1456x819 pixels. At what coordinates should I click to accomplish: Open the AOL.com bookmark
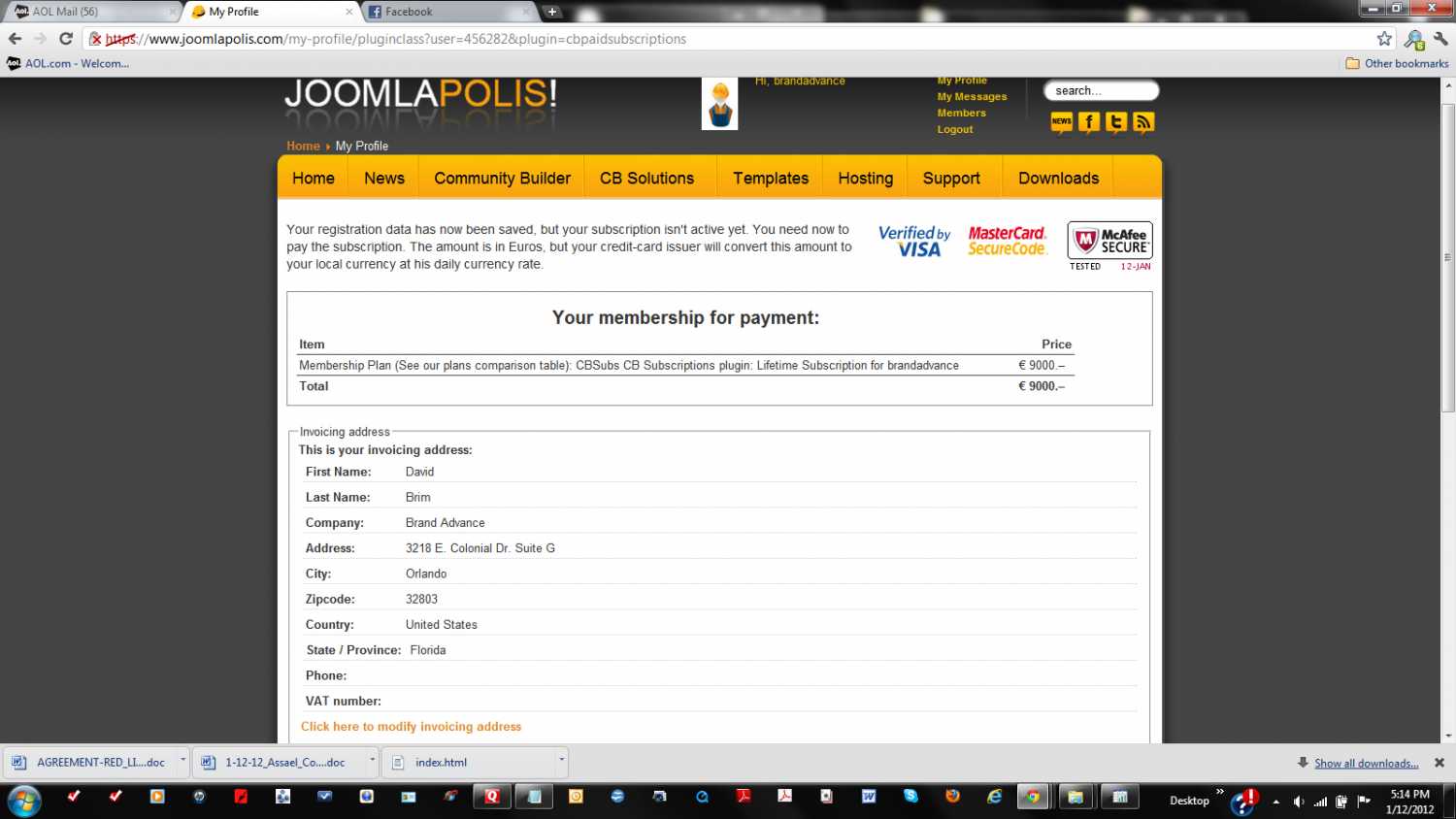click(68, 63)
